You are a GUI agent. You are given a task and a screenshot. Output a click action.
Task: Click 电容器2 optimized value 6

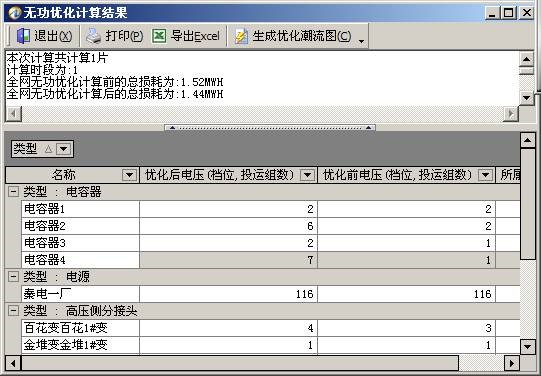pyautogui.click(x=228, y=226)
